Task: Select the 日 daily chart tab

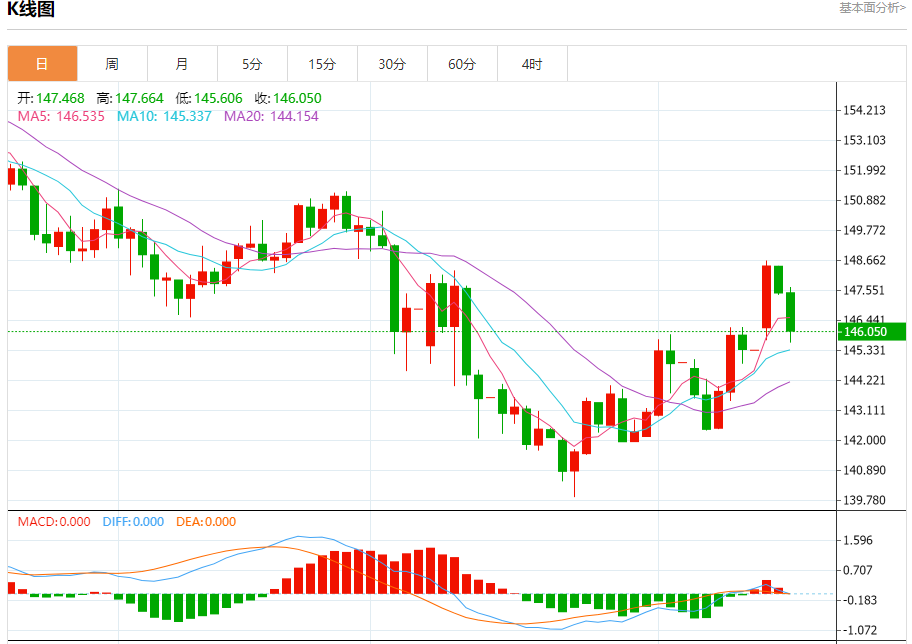Action: pos(42,64)
